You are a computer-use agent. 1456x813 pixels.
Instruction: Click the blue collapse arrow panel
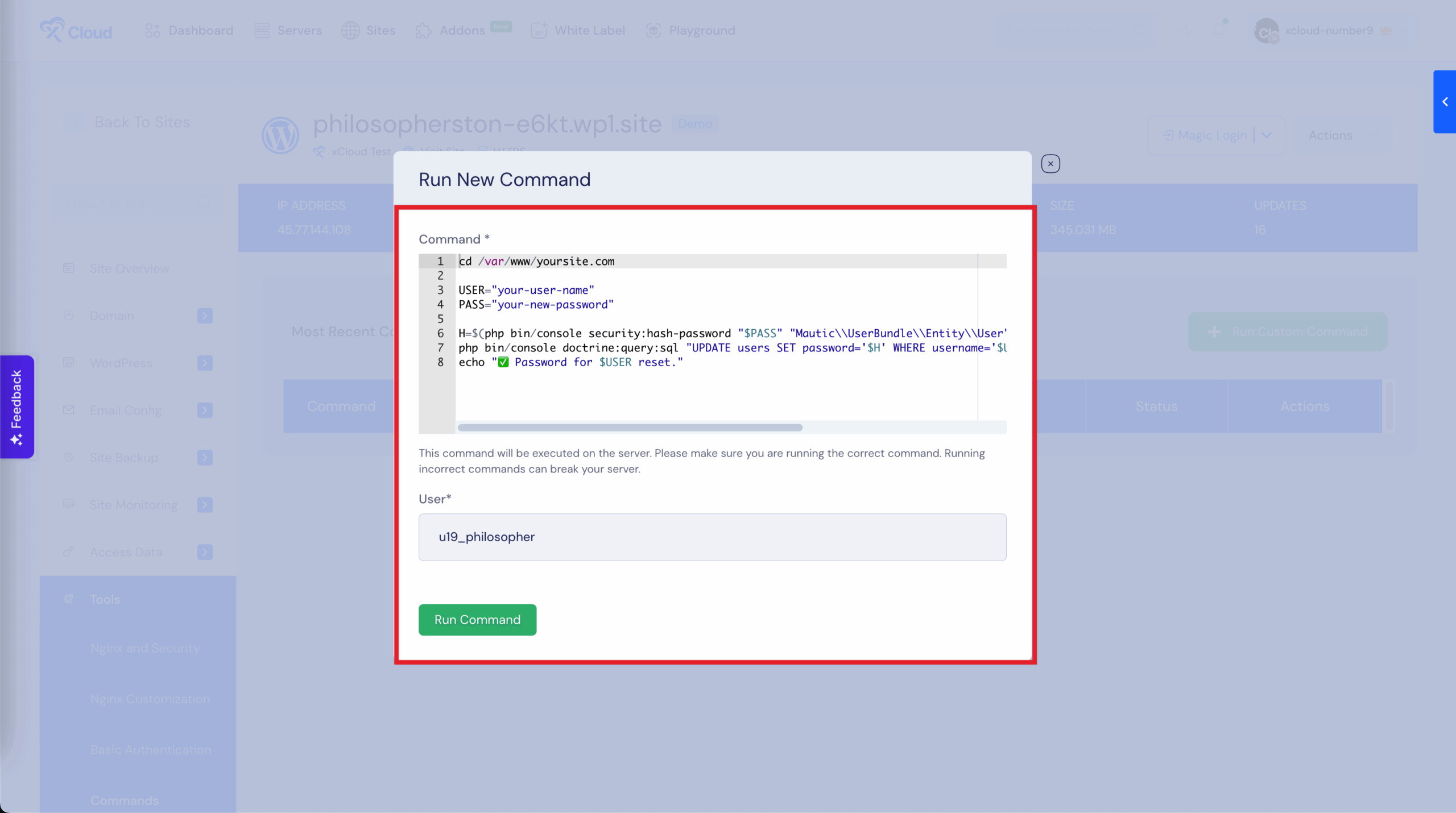pyautogui.click(x=1445, y=102)
